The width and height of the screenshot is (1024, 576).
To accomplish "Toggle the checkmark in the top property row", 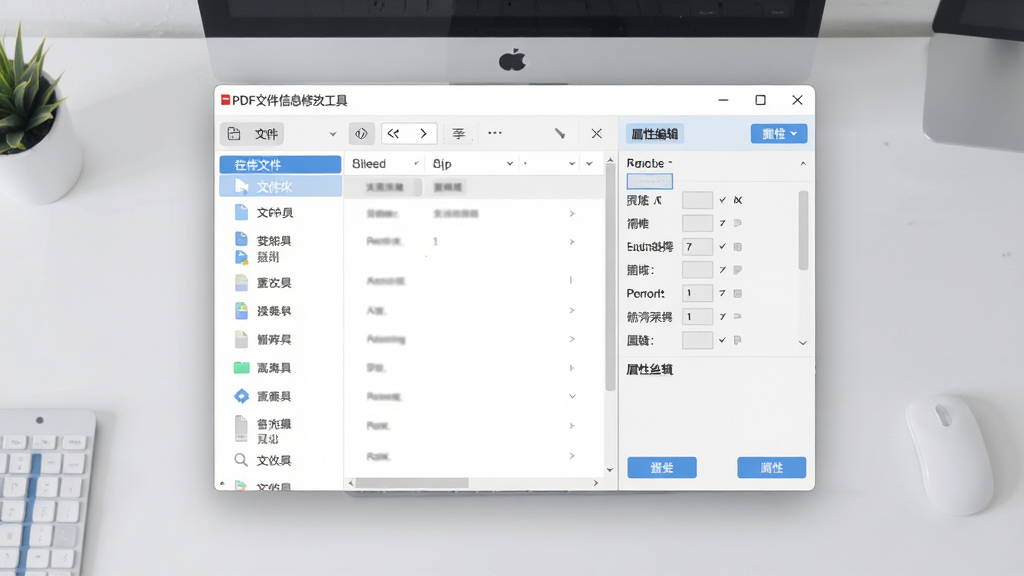I will point(722,200).
